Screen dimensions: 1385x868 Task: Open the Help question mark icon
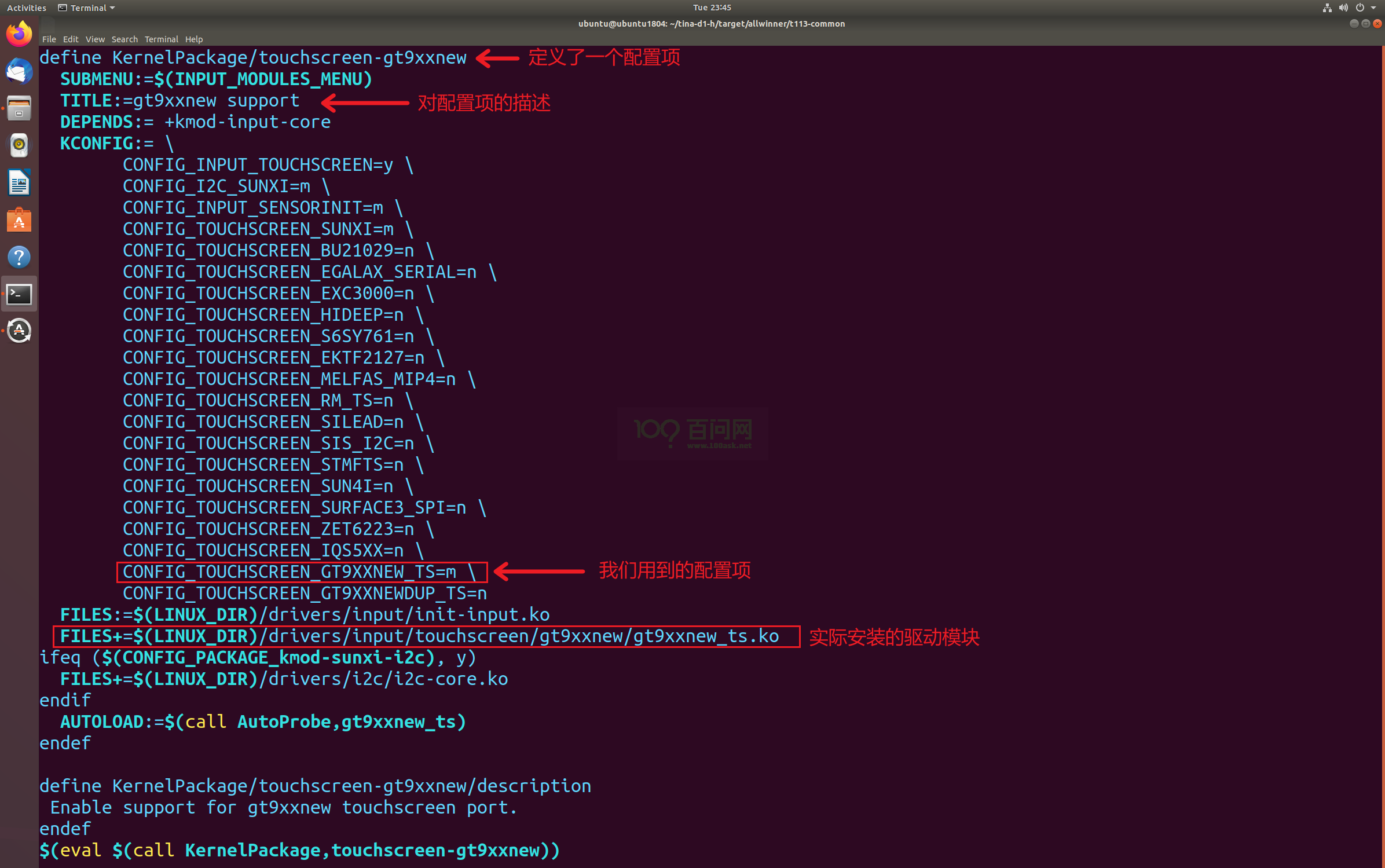19,257
